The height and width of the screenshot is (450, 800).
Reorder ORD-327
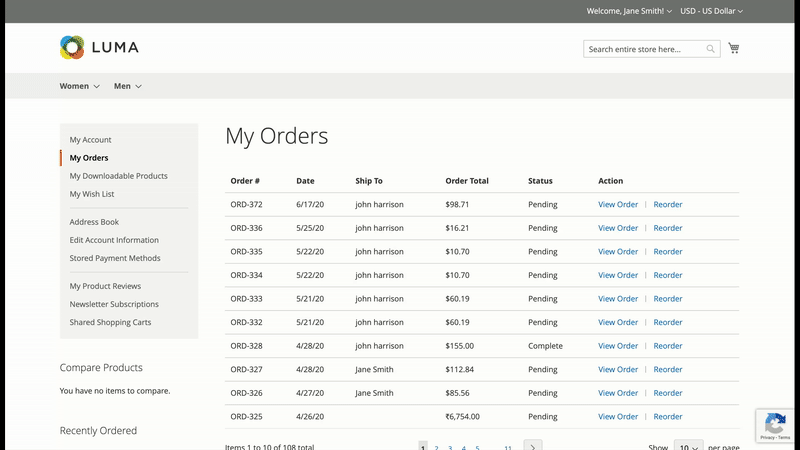(x=667, y=369)
